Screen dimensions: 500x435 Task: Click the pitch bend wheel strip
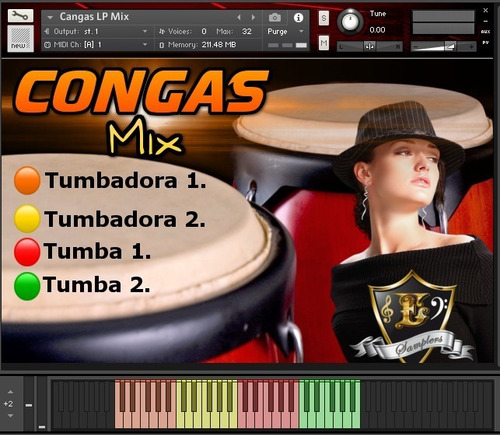[29, 404]
